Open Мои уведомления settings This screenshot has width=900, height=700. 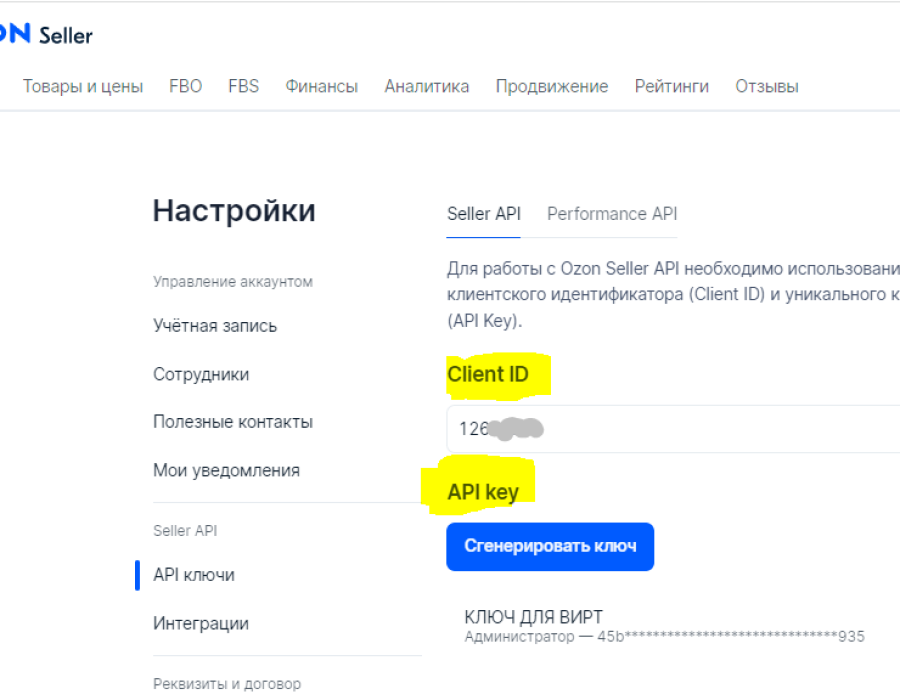[x=226, y=470]
